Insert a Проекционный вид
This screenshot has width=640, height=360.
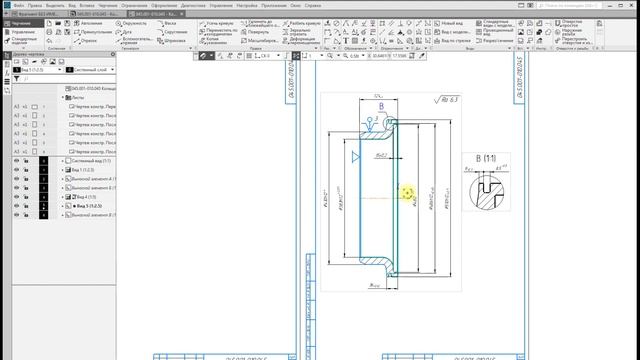[494, 32]
